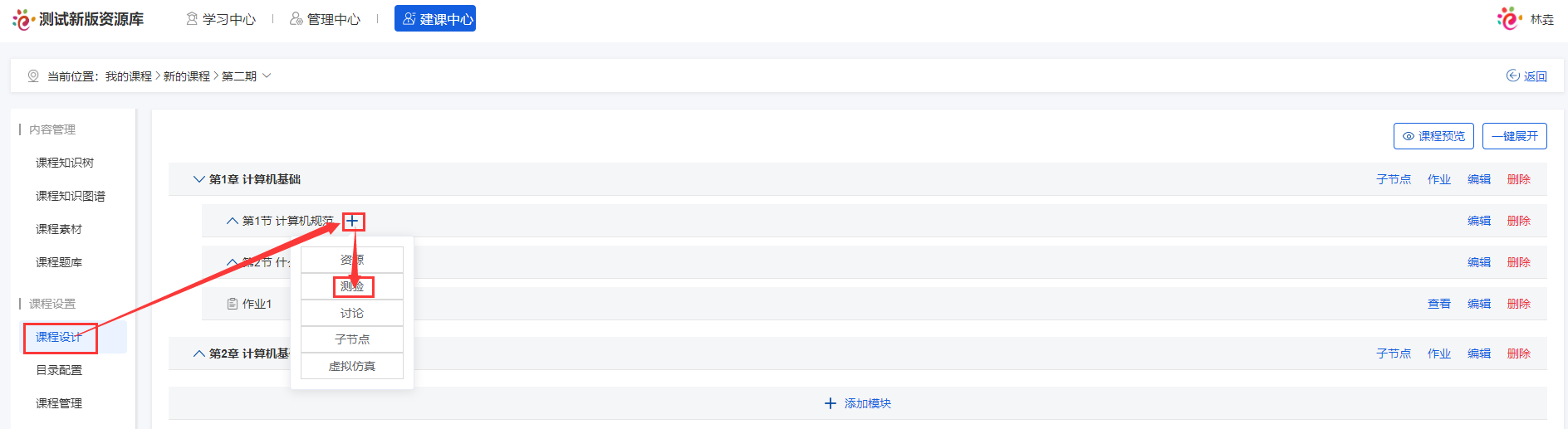Click the 作业1 document icon
Screen dimensions: 1568x429
click(233, 304)
